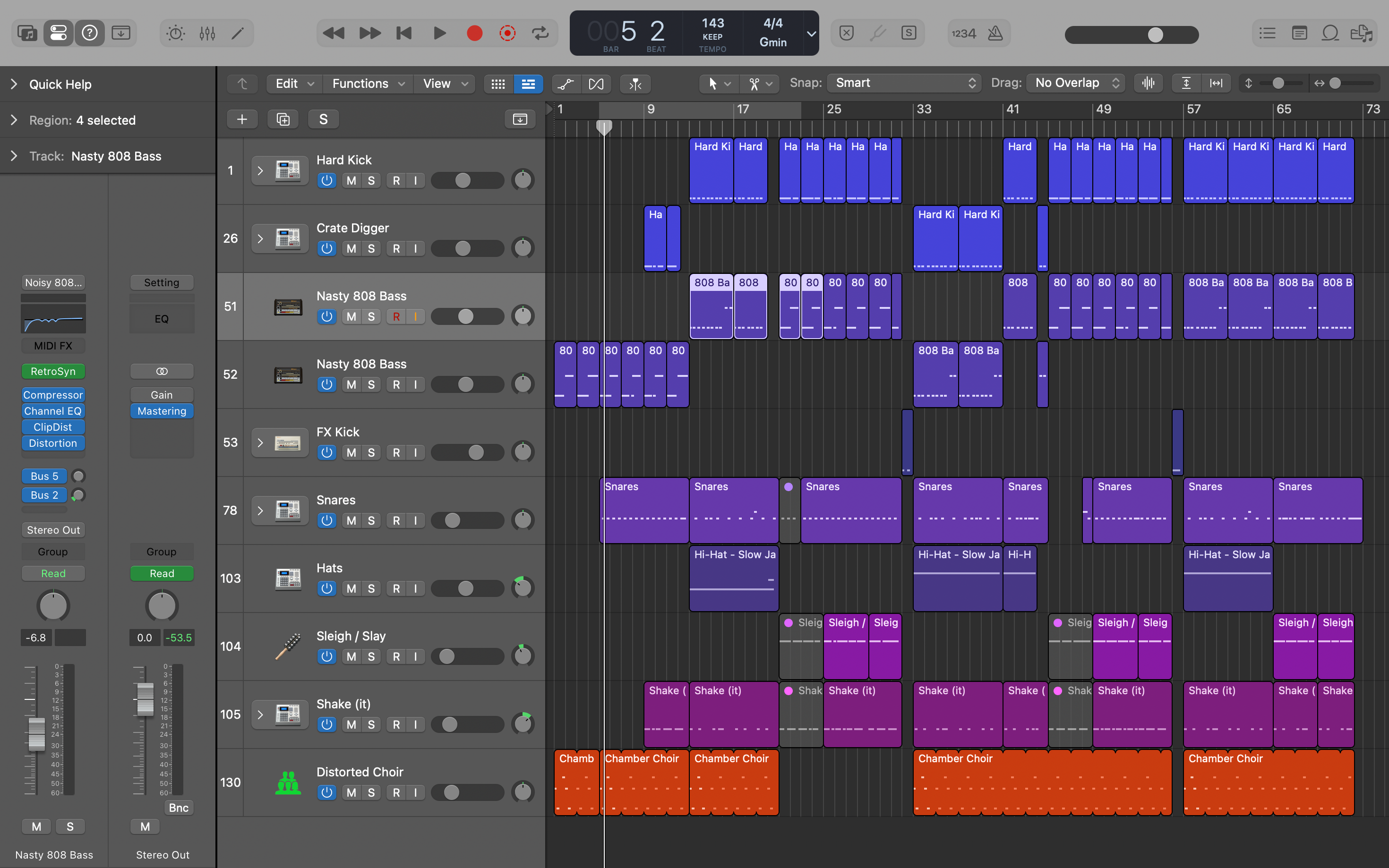The height and width of the screenshot is (868, 1389).
Task: Turn off Distorted Choir track power
Action: click(x=326, y=792)
